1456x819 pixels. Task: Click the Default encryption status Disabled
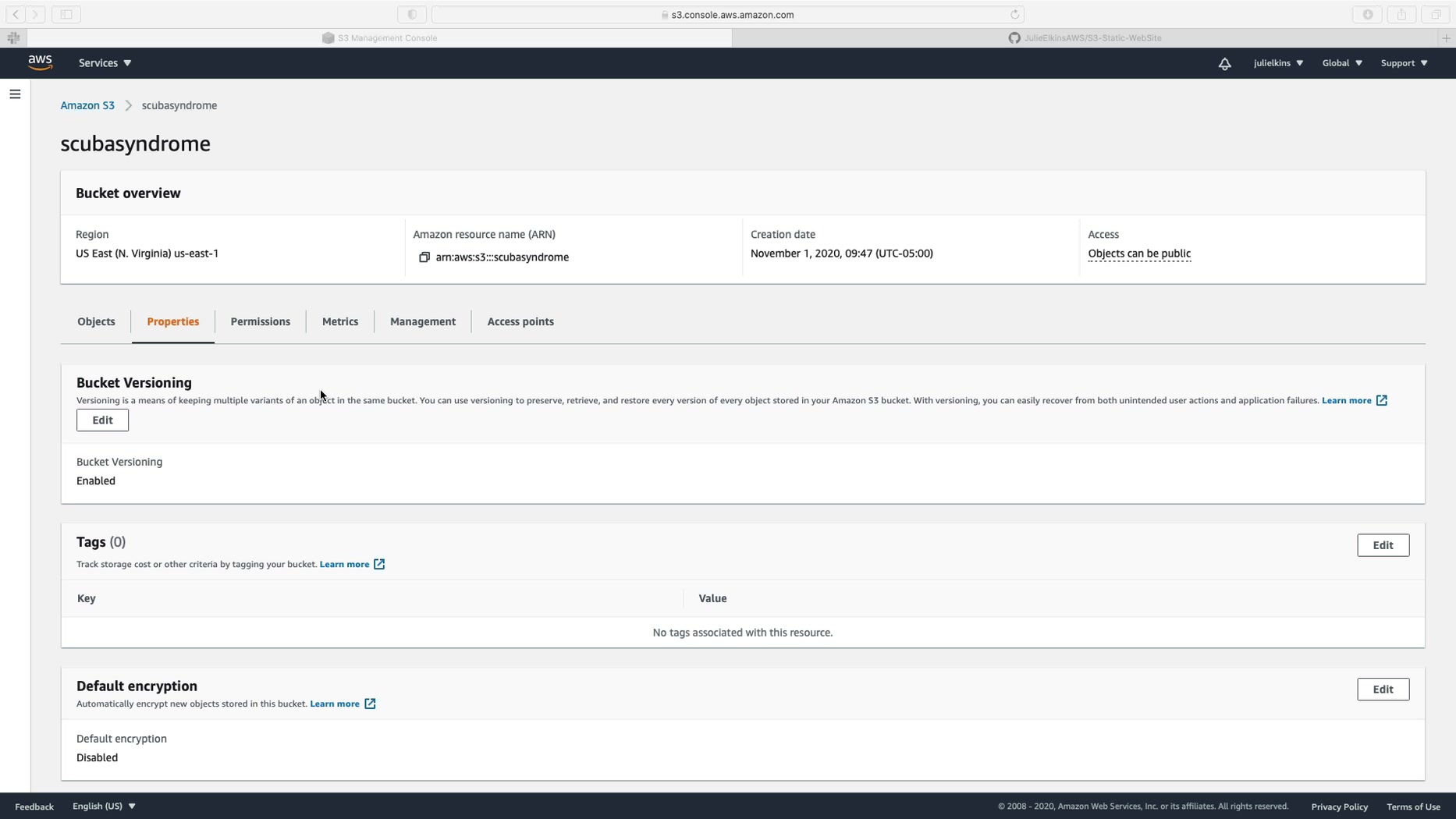click(x=97, y=758)
